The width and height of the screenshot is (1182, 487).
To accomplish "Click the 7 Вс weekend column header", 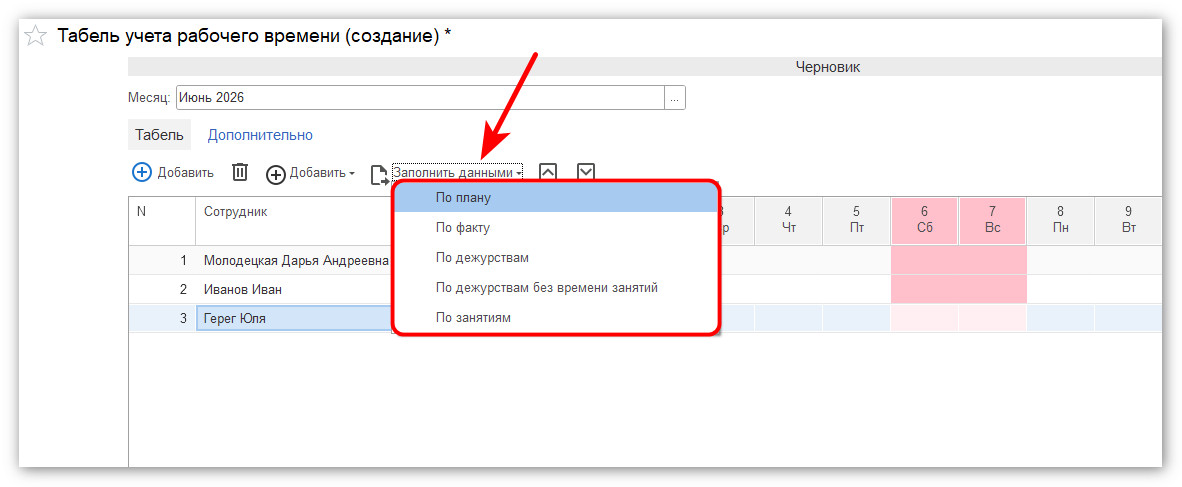I will (x=993, y=220).
